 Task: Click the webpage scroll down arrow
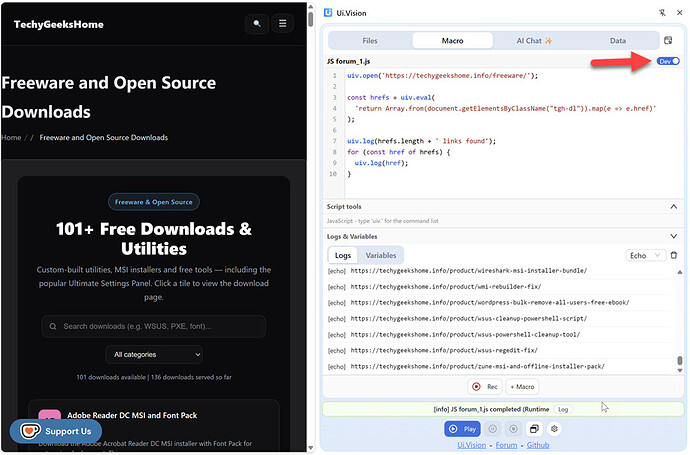click(x=311, y=448)
